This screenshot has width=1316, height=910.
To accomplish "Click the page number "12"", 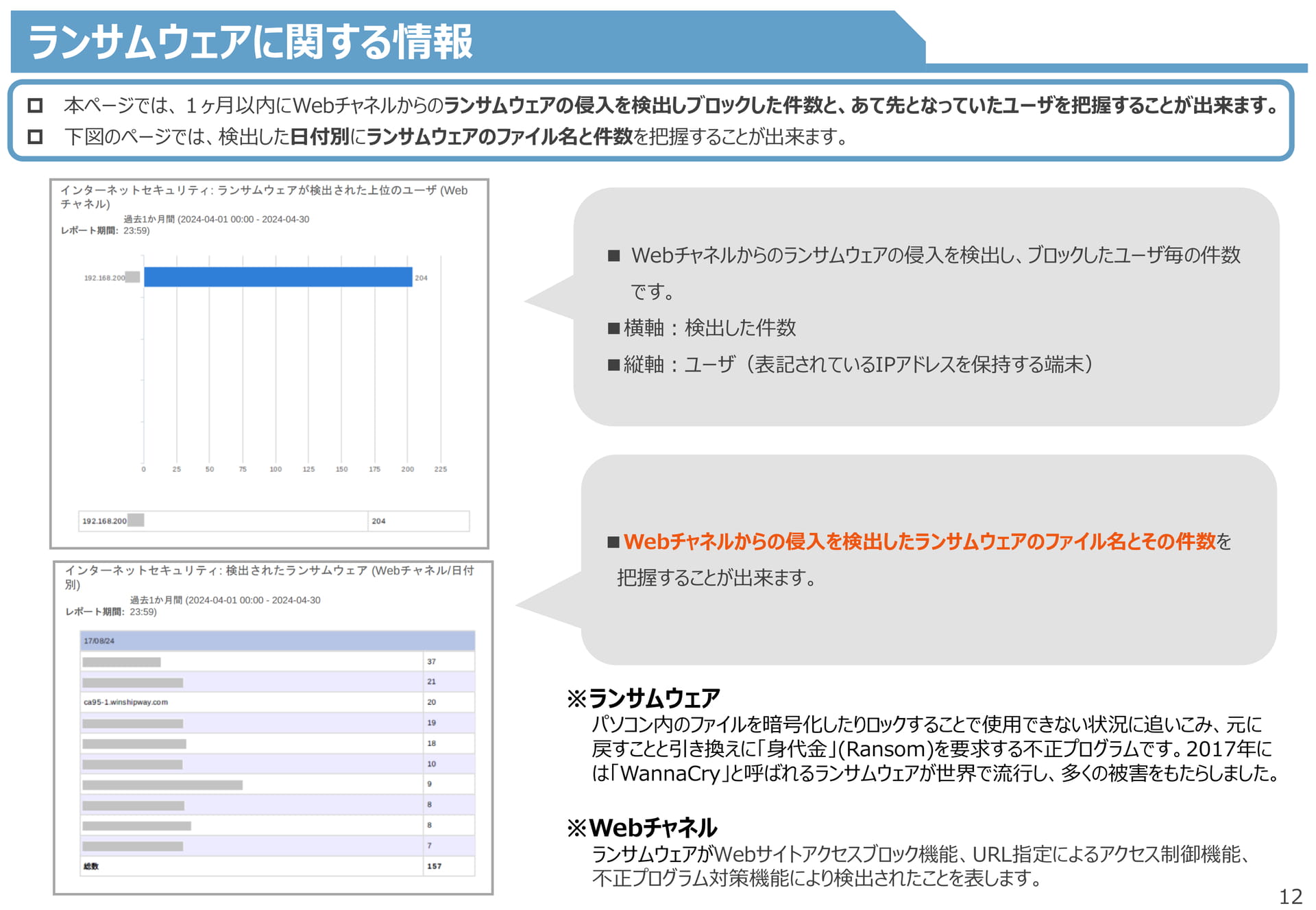I will click(1291, 896).
